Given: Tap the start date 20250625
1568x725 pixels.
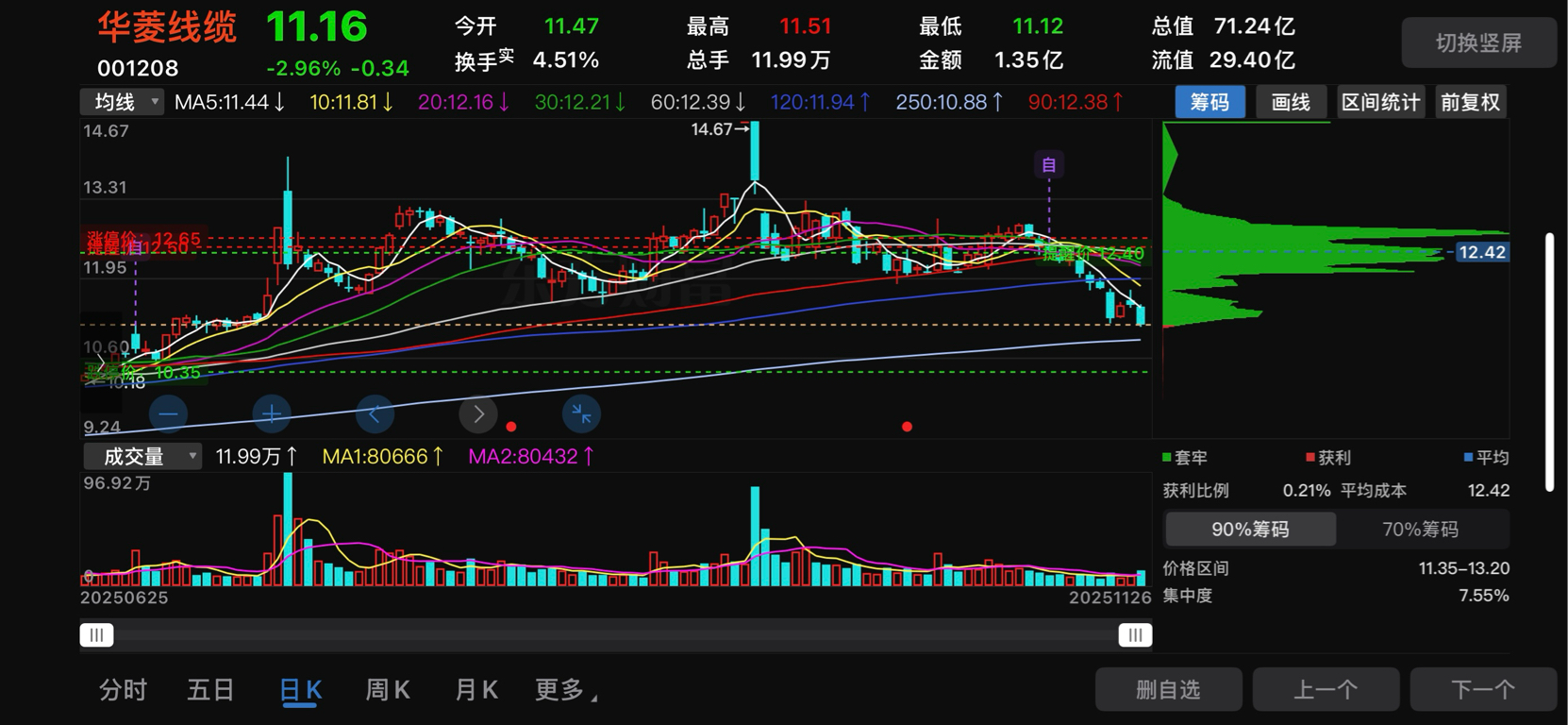Looking at the screenshot, I should coord(125,598).
